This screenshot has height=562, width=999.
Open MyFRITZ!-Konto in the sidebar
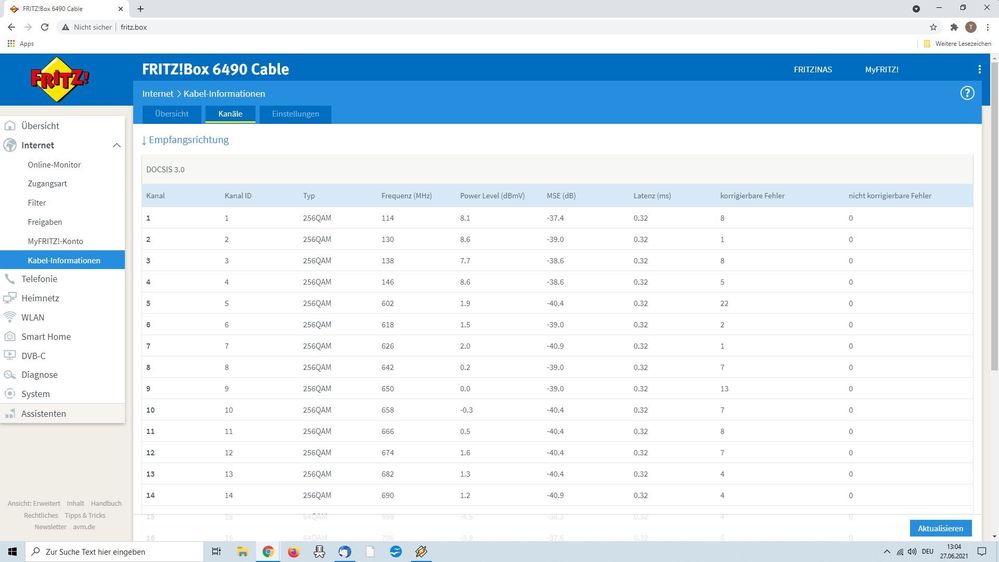point(55,241)
